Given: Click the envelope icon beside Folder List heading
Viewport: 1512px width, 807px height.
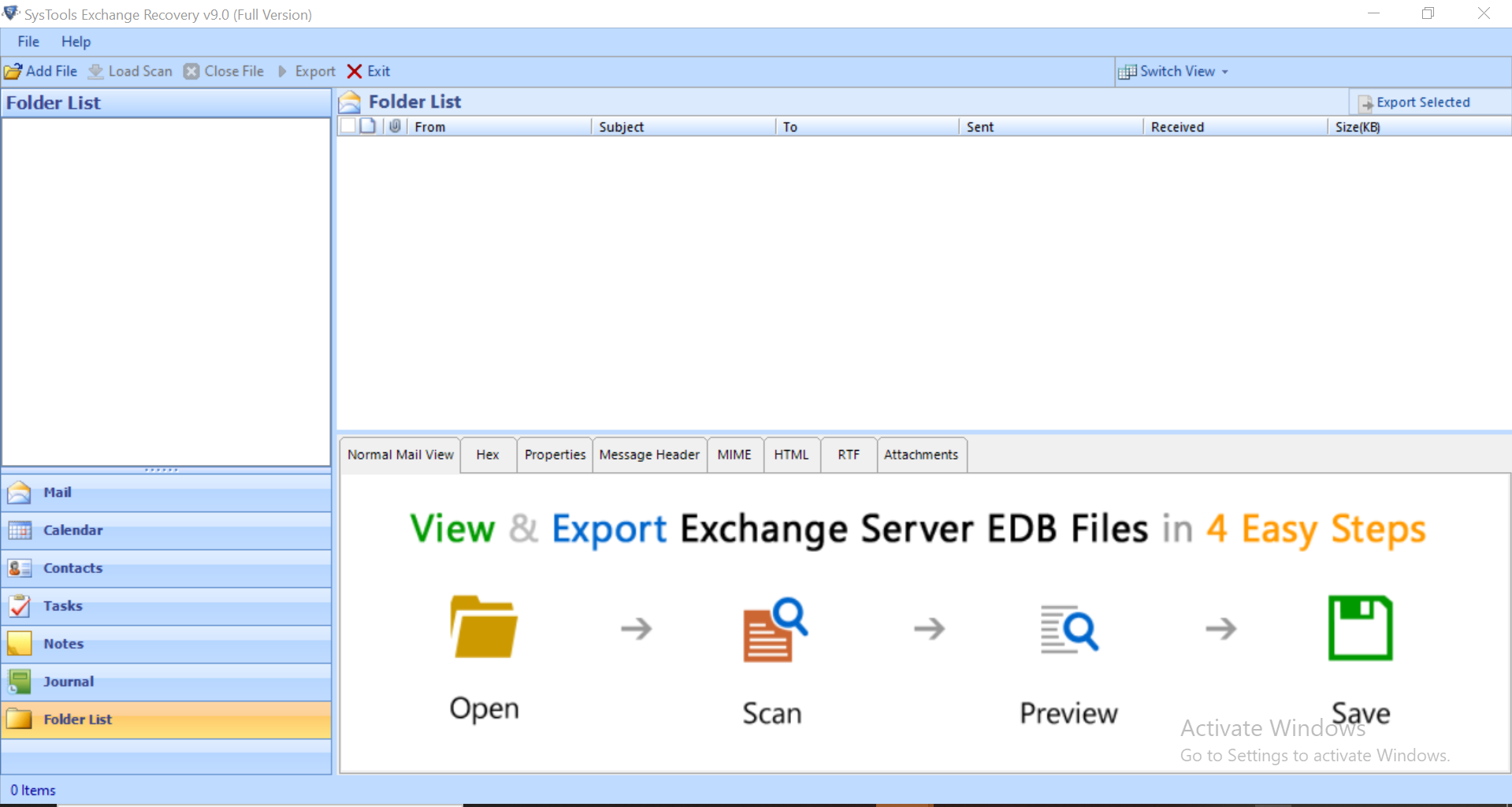Looking at the screenshot, I should [x=350, y=102].
